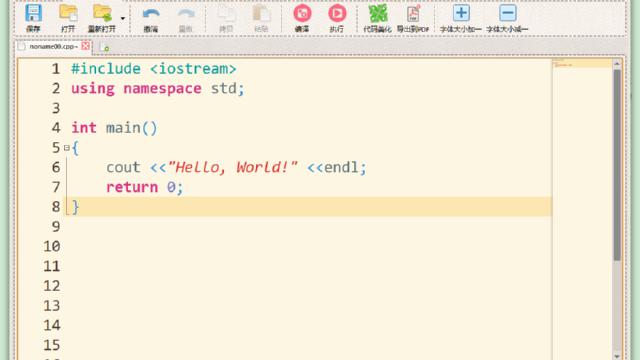Click the red Compile (编译) icon

302,13
